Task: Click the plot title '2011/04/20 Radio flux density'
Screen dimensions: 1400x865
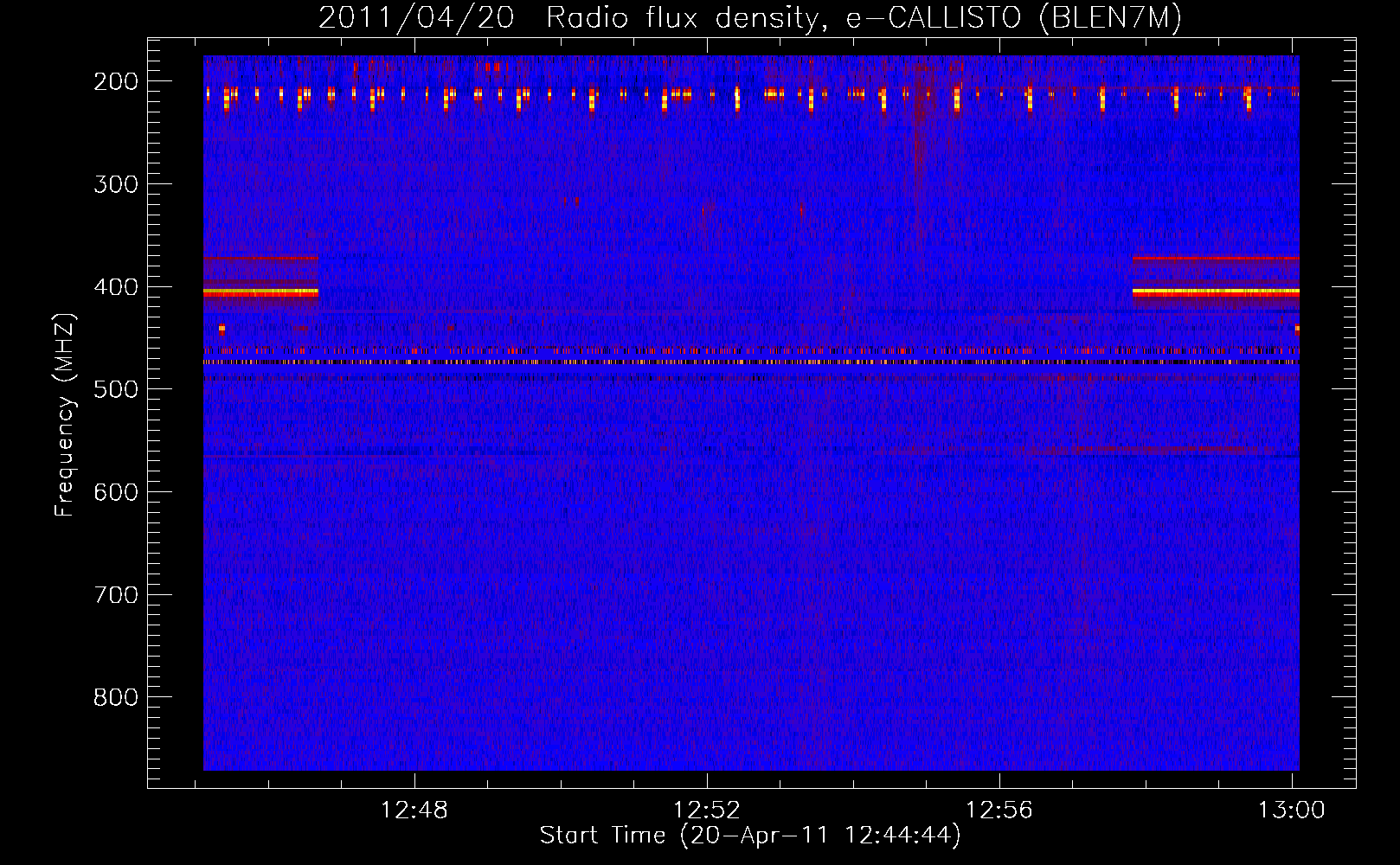Action: [749, 17]
